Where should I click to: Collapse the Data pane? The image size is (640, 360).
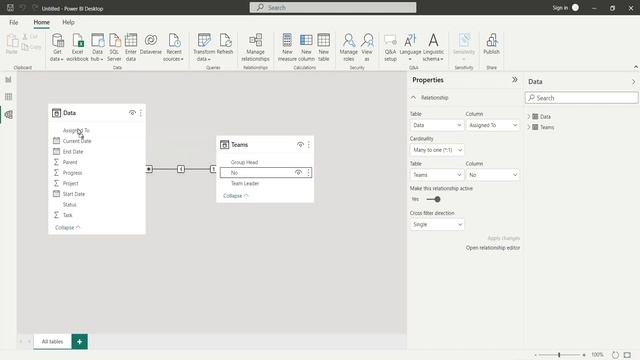(x=633, y=82)
